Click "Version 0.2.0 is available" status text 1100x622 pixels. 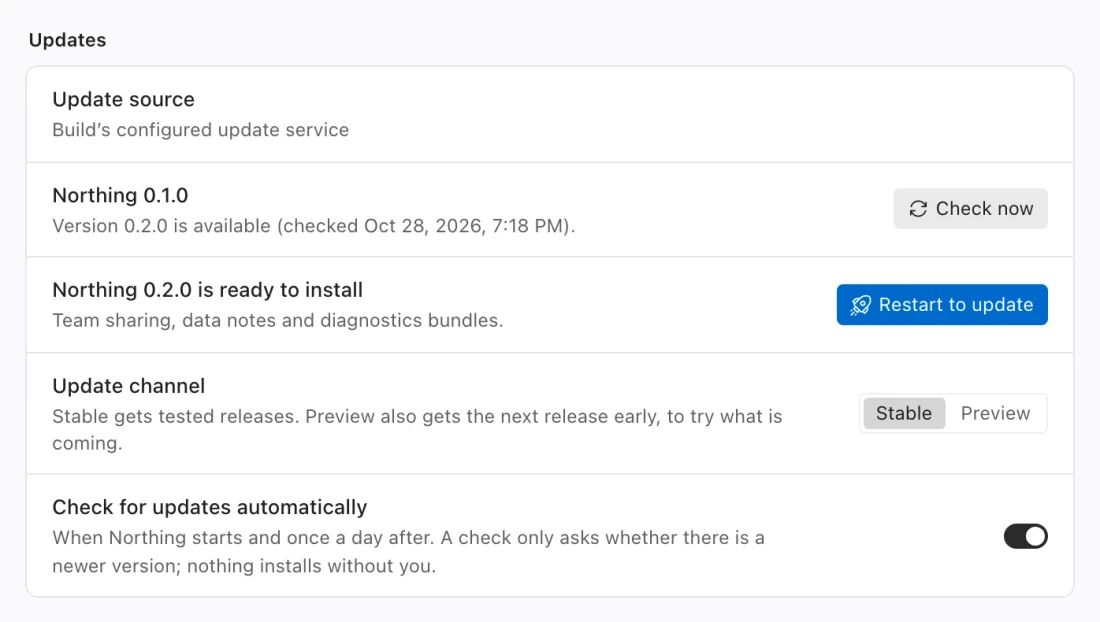[314, 227]
